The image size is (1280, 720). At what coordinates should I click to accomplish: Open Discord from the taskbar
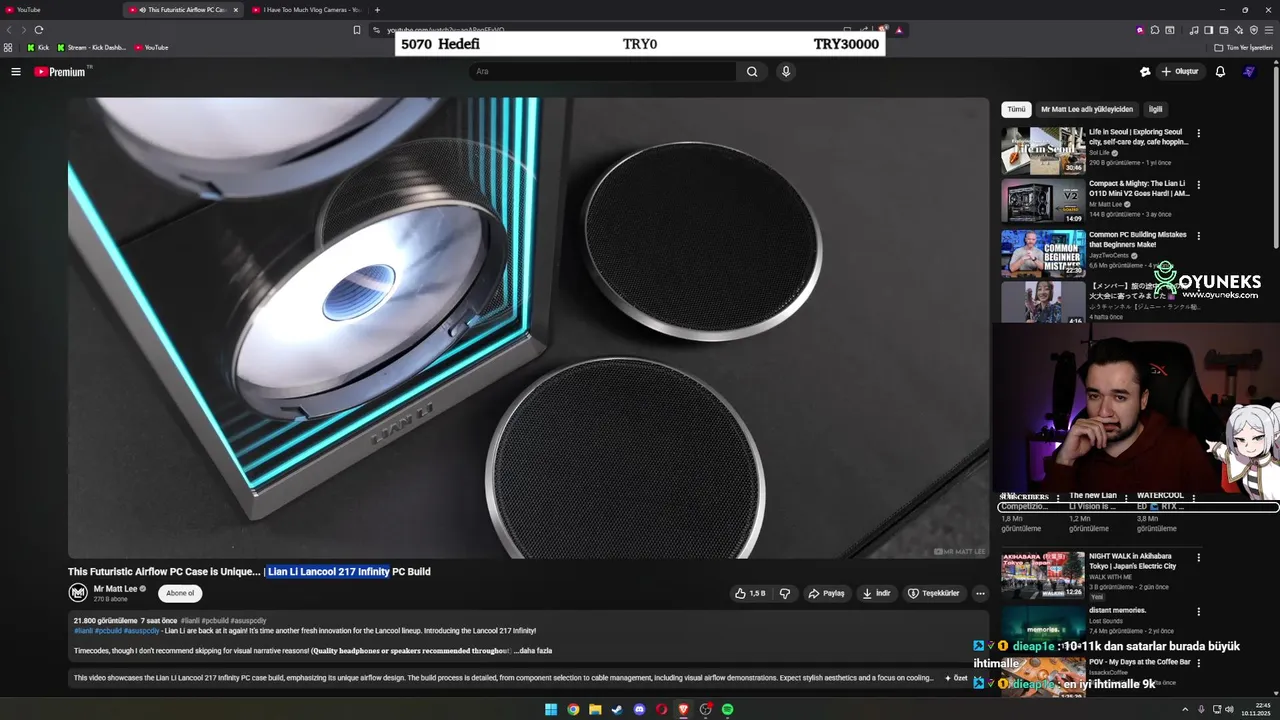640,710
